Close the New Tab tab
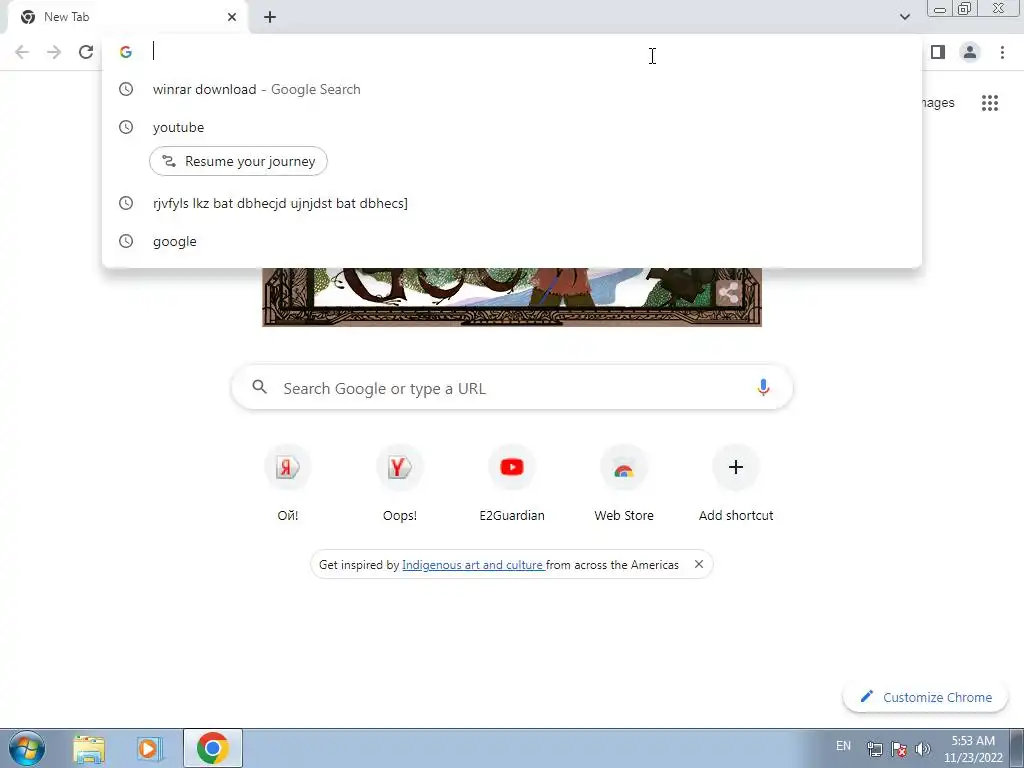 point(232,17)
